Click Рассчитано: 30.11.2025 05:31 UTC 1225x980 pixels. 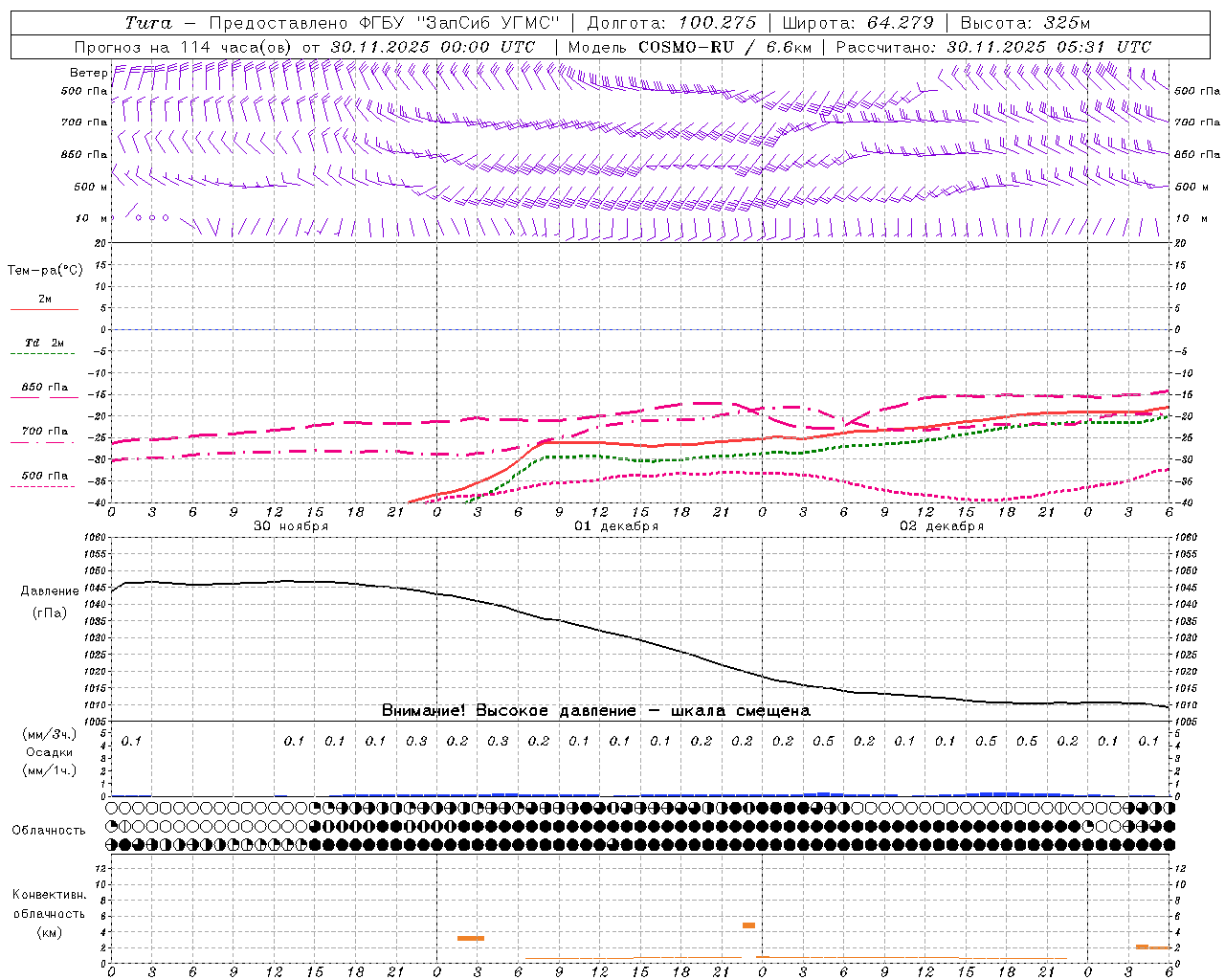tap(993, 47)
